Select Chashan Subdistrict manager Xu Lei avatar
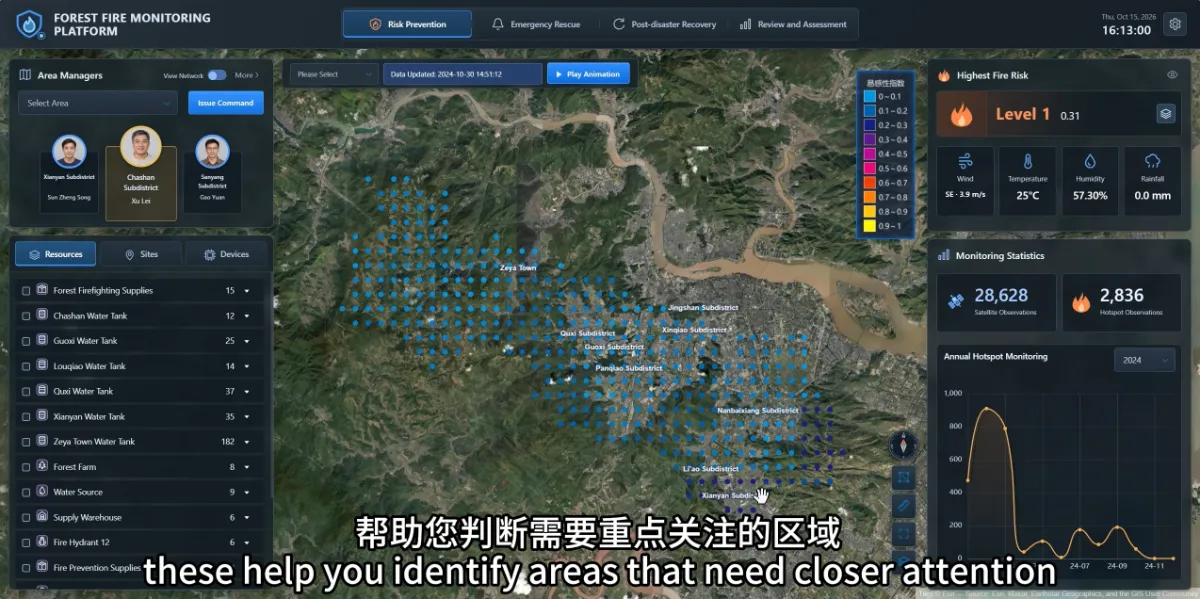 (141, 147)
